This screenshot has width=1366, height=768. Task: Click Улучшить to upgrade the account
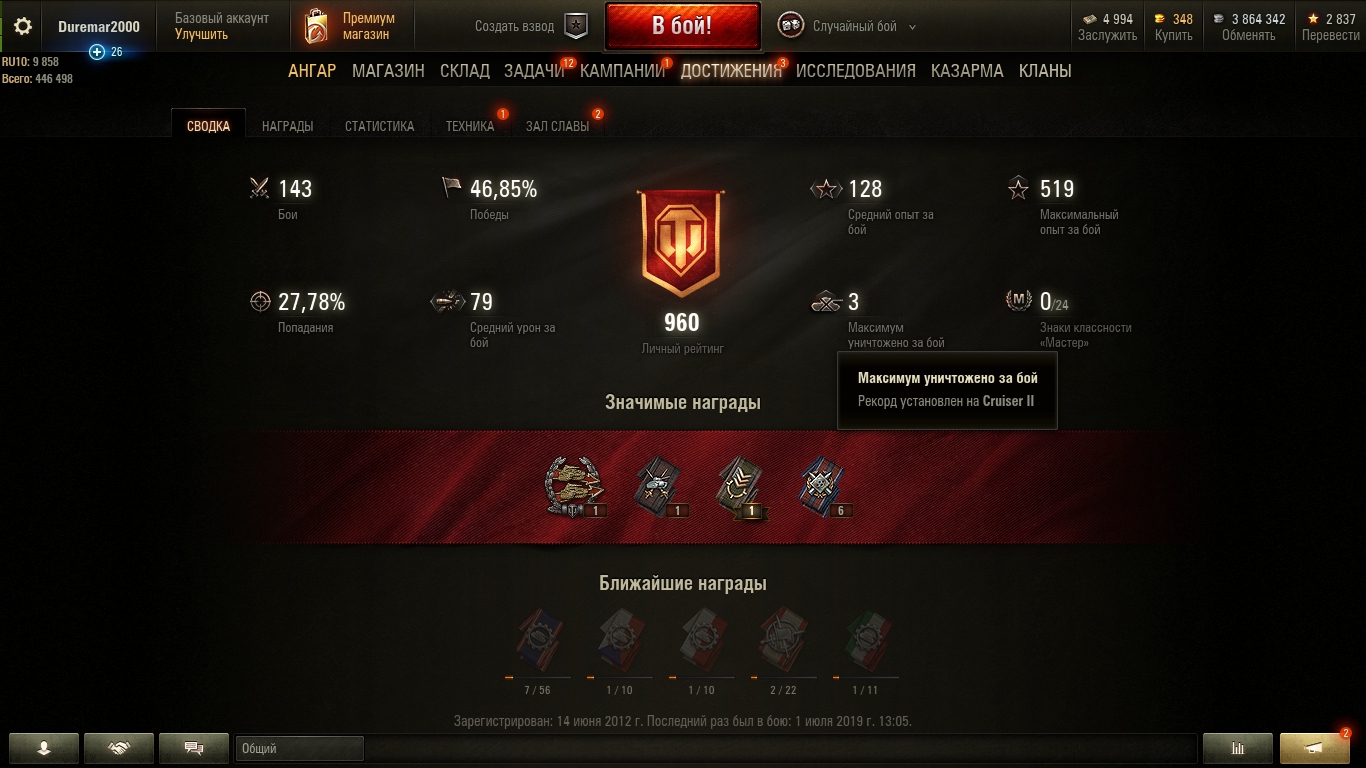click(201, 34)
